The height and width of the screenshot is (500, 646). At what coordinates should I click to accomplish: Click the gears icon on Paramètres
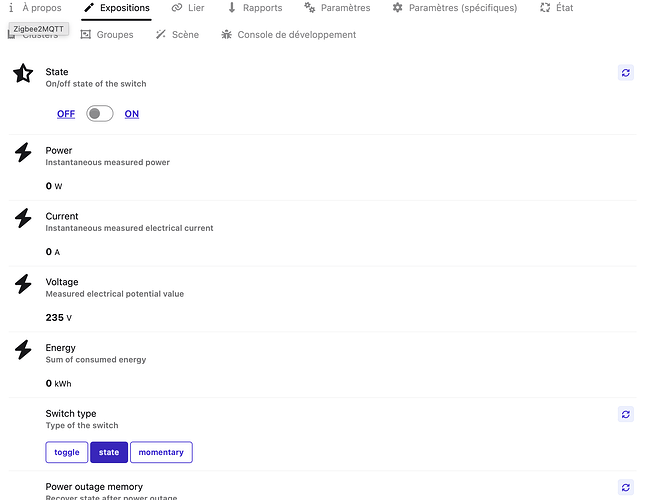pyautogui.click(x=310, y=7)
